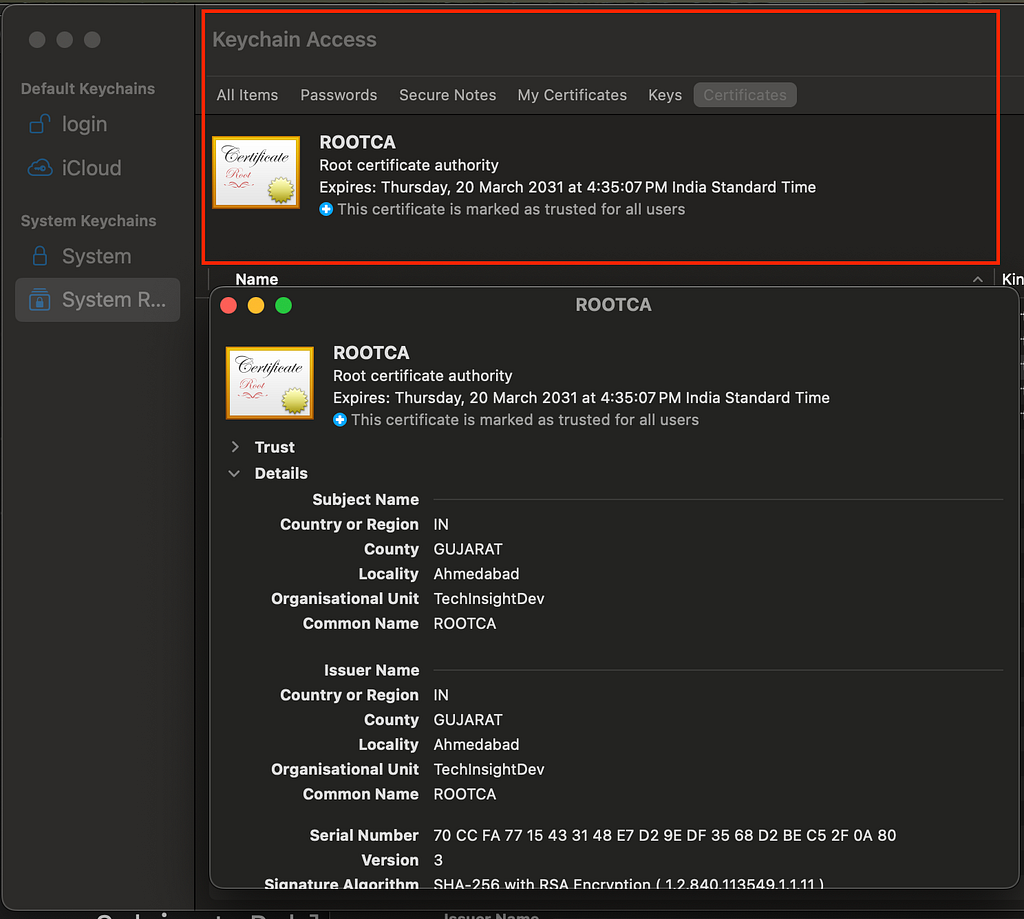Select the Keys tab

(665, 95)
